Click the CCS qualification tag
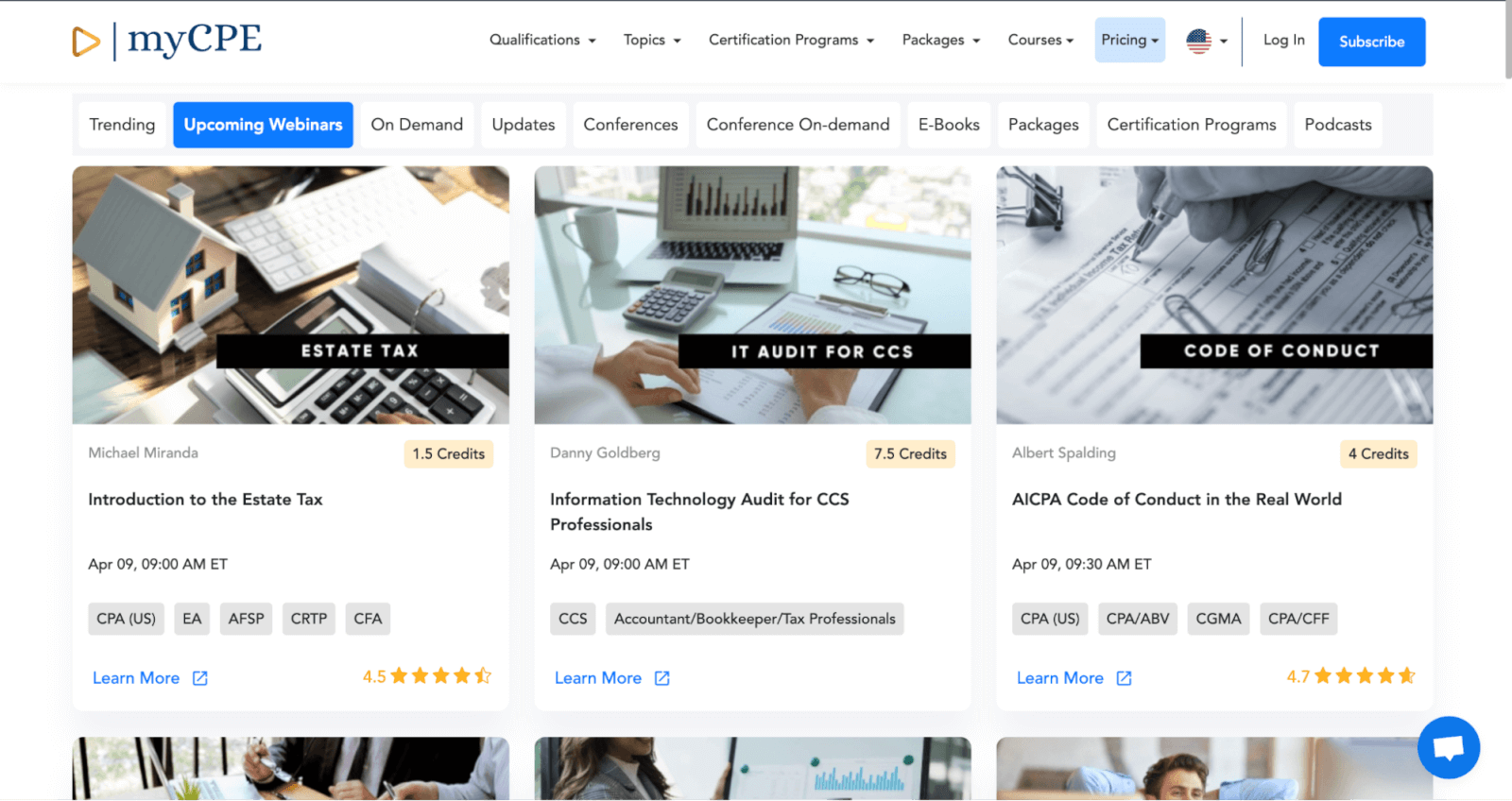The image size is (1512, 801). pyautogui.click(x=573, y=619)
